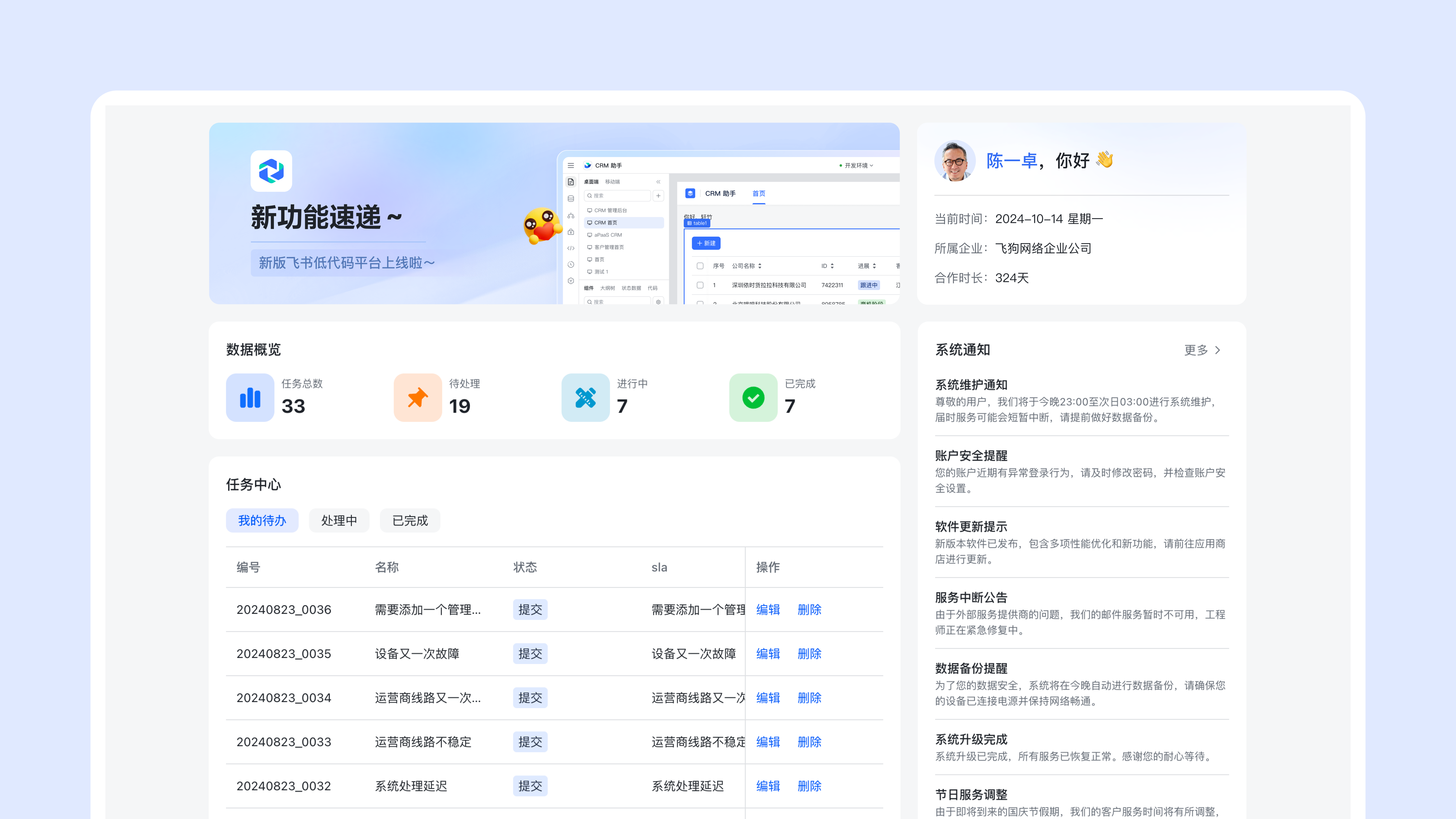The image size is (1456, 819).
Task: Open the 开发环境 environment dropdown
Action: pos(856,166)
